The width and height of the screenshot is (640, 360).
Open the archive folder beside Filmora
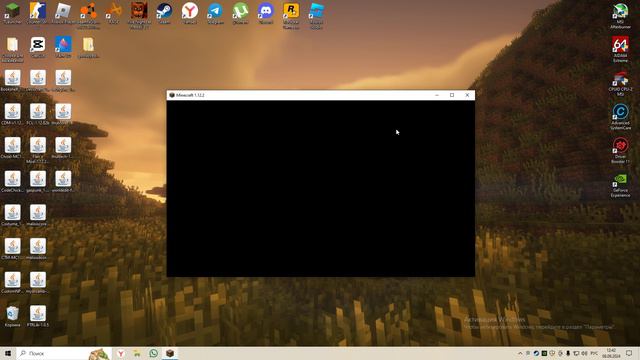point(88,44)
